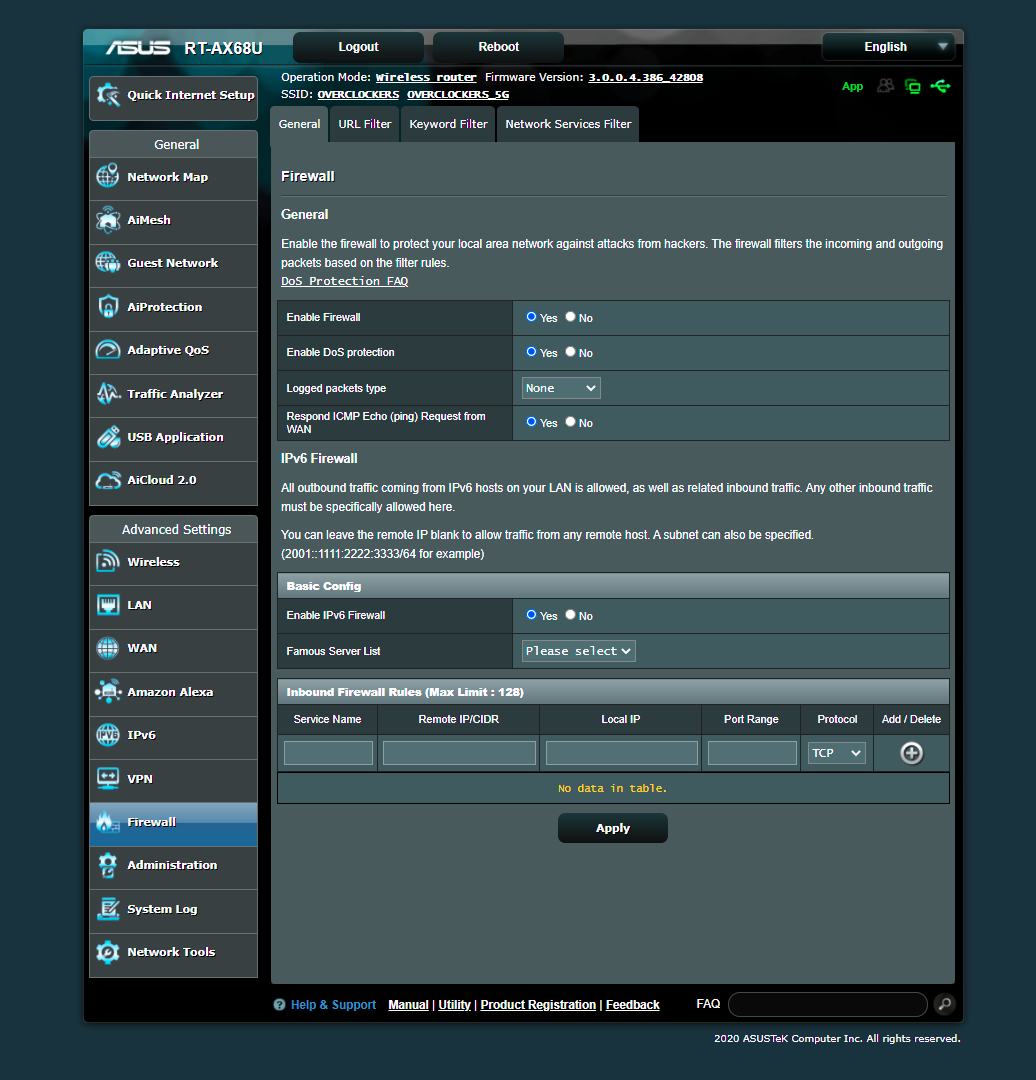Open AiCloud 2.0 cloud icon
Viewport: 1036px width, 1080px height.
pos(108,480)
